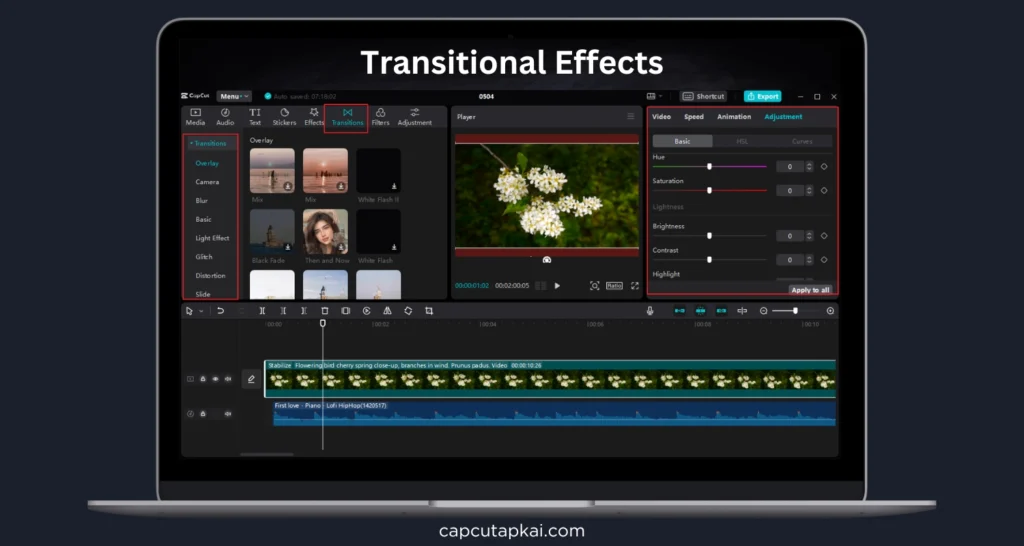This screenshot has height=546, width=1024.
Task: Select the Then and Now transition thumbnail
Action: [x=325, y=231]
